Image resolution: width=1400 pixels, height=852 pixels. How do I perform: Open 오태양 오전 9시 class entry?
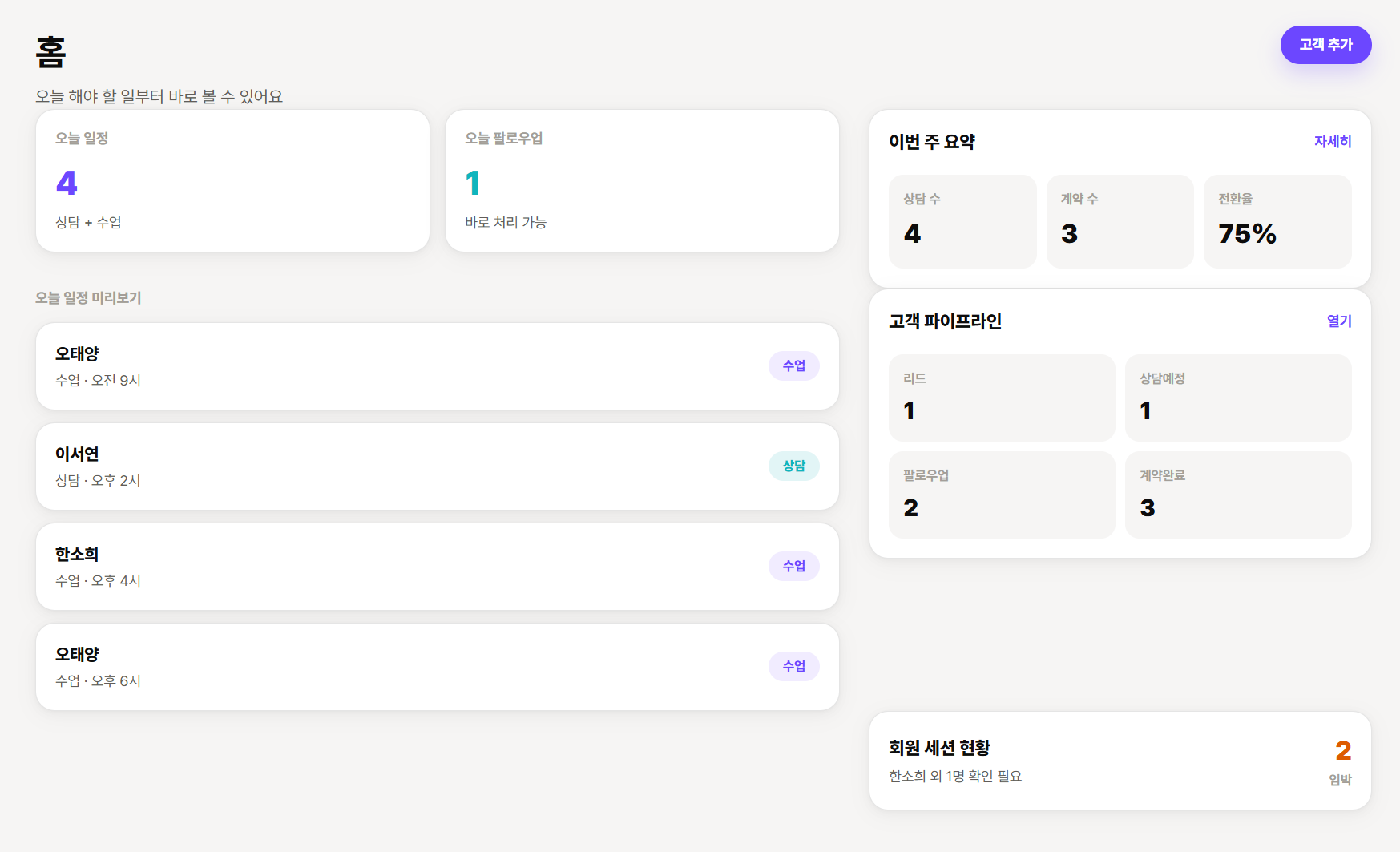click(438, 366)
